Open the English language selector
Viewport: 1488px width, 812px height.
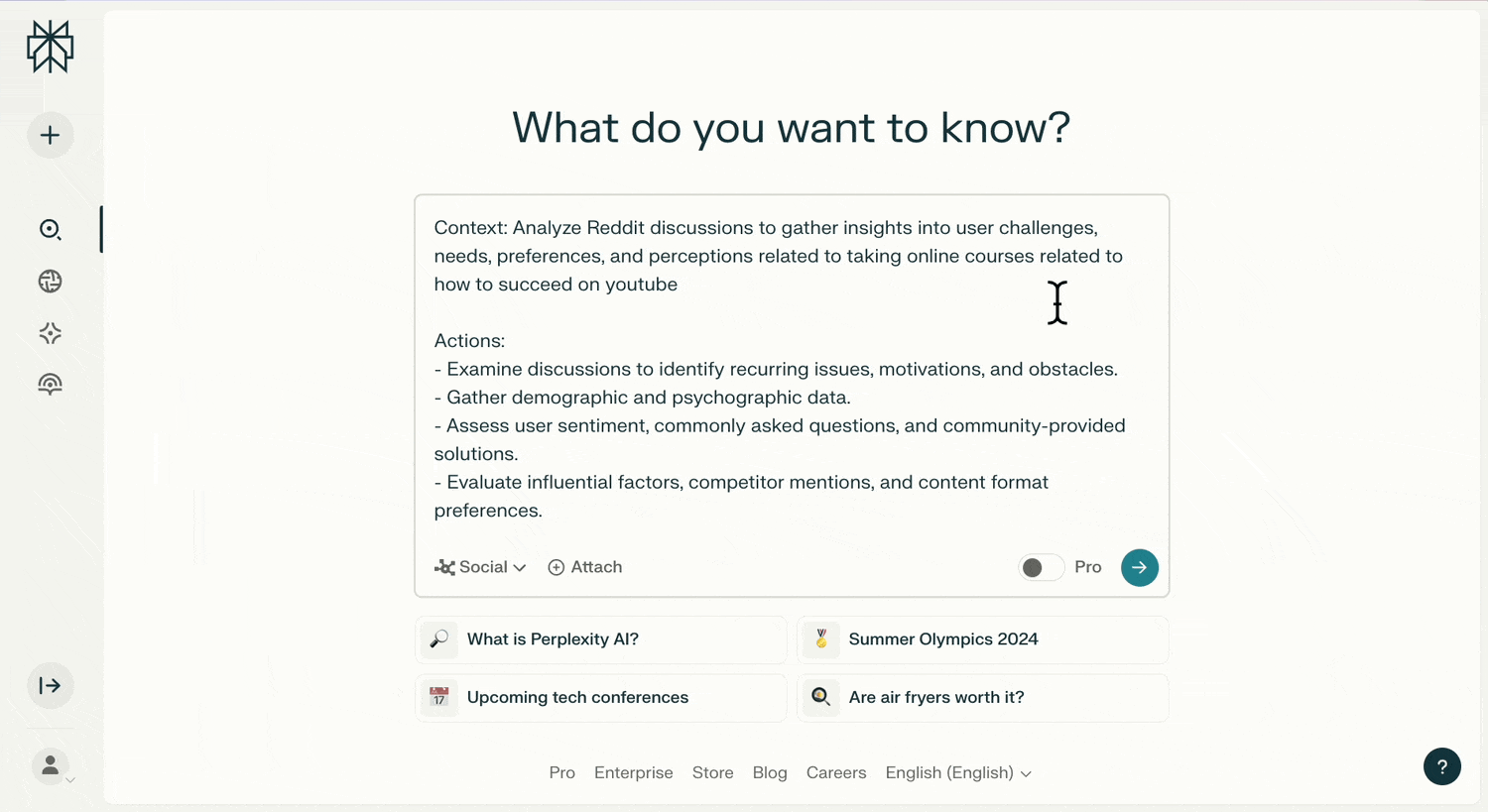957,772
